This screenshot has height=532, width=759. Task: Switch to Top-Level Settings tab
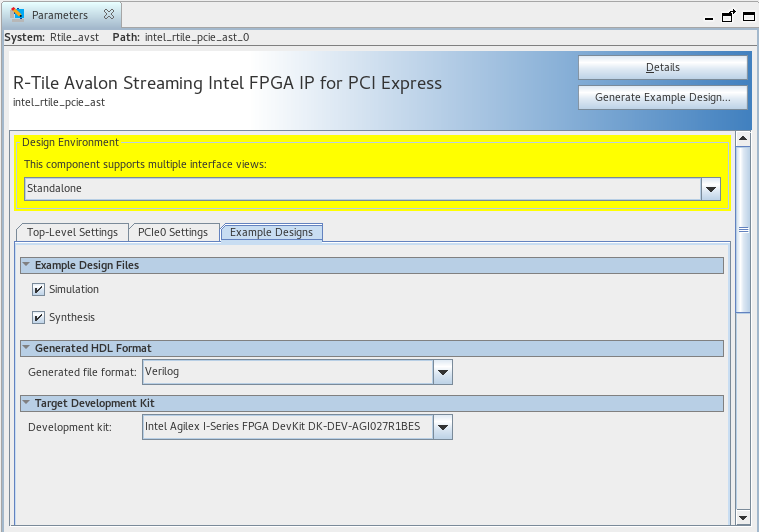(72, 232)
